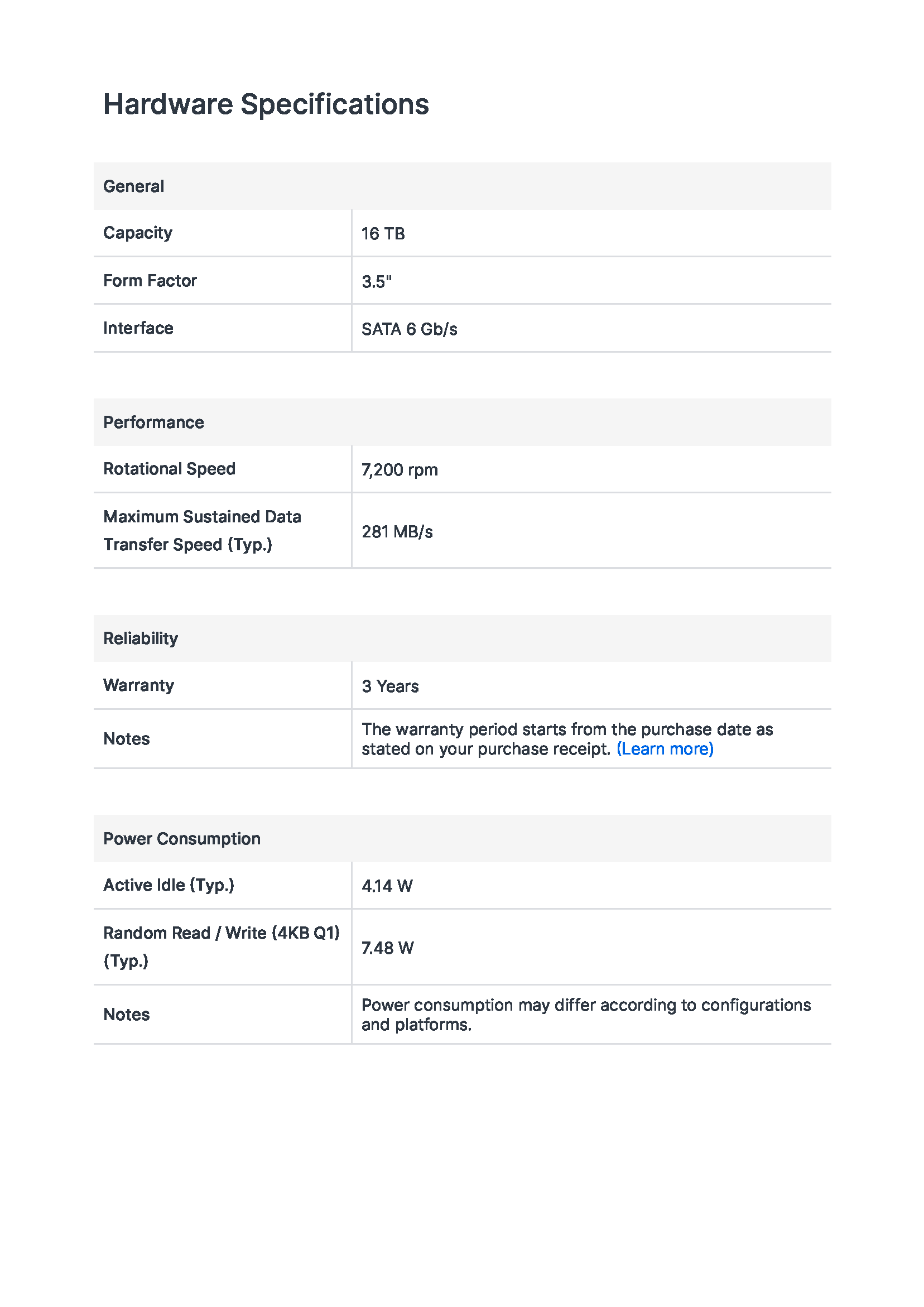Click the Active Idle (Typ.) label
The width and height of the screenshot is (924, 1307).
tap(169, 885)
